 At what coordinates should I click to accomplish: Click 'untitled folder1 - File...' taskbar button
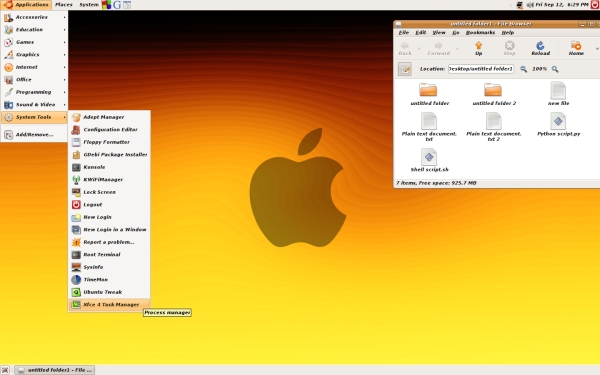pos(55,370)
